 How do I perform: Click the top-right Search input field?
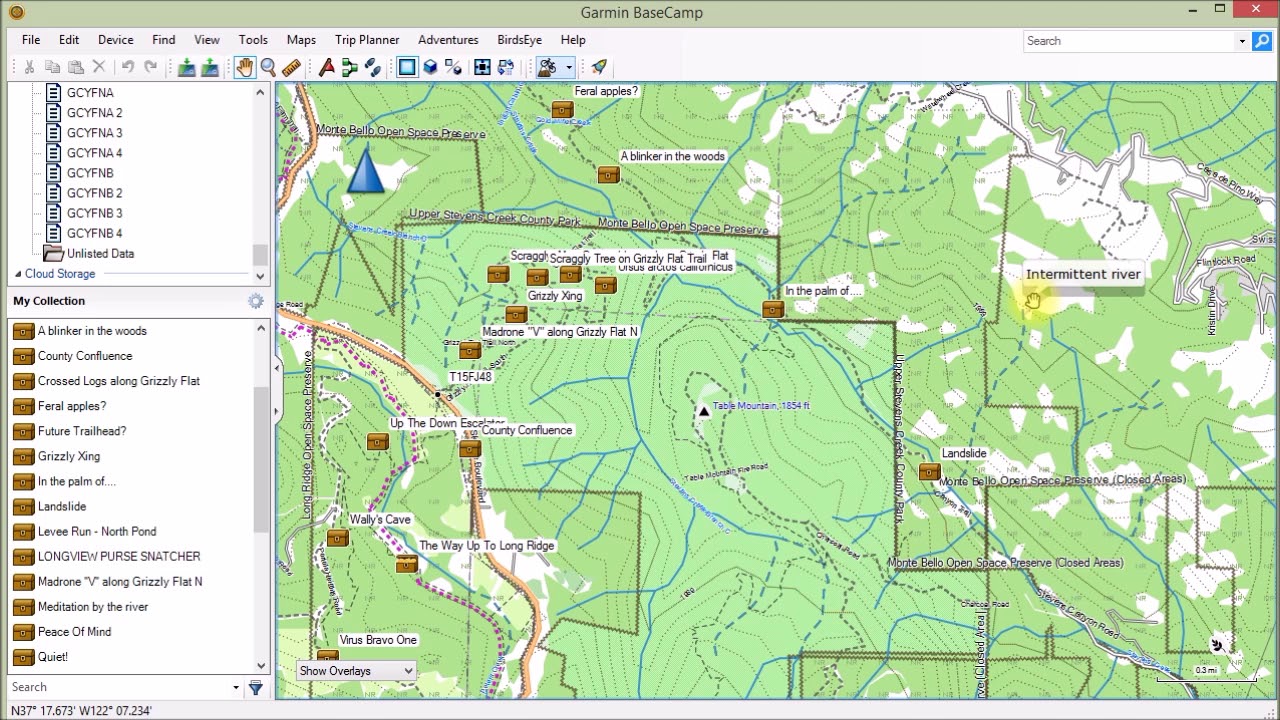(1130, 41)
